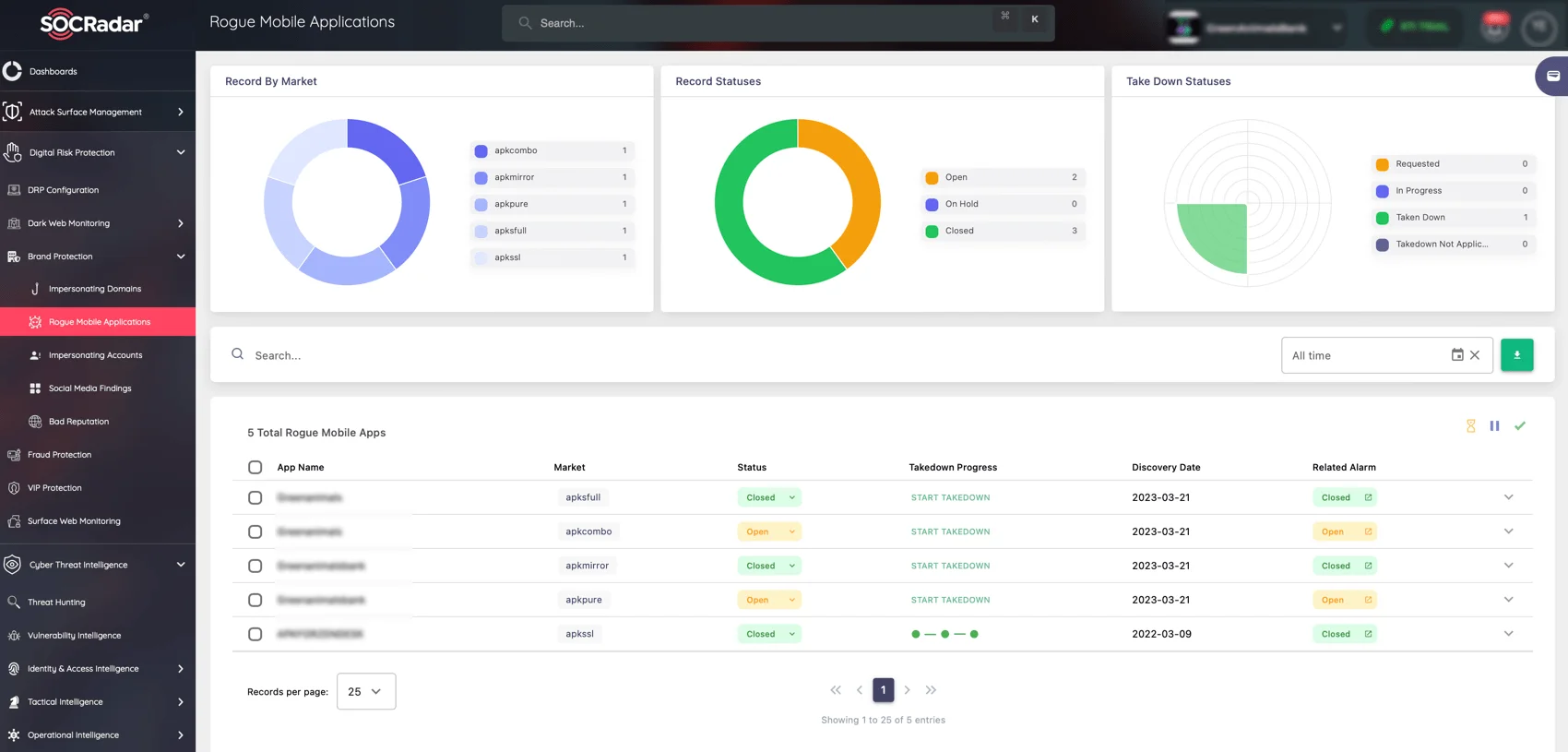
Task: Open Impersonating Accounts page
Action: (97, 355)
